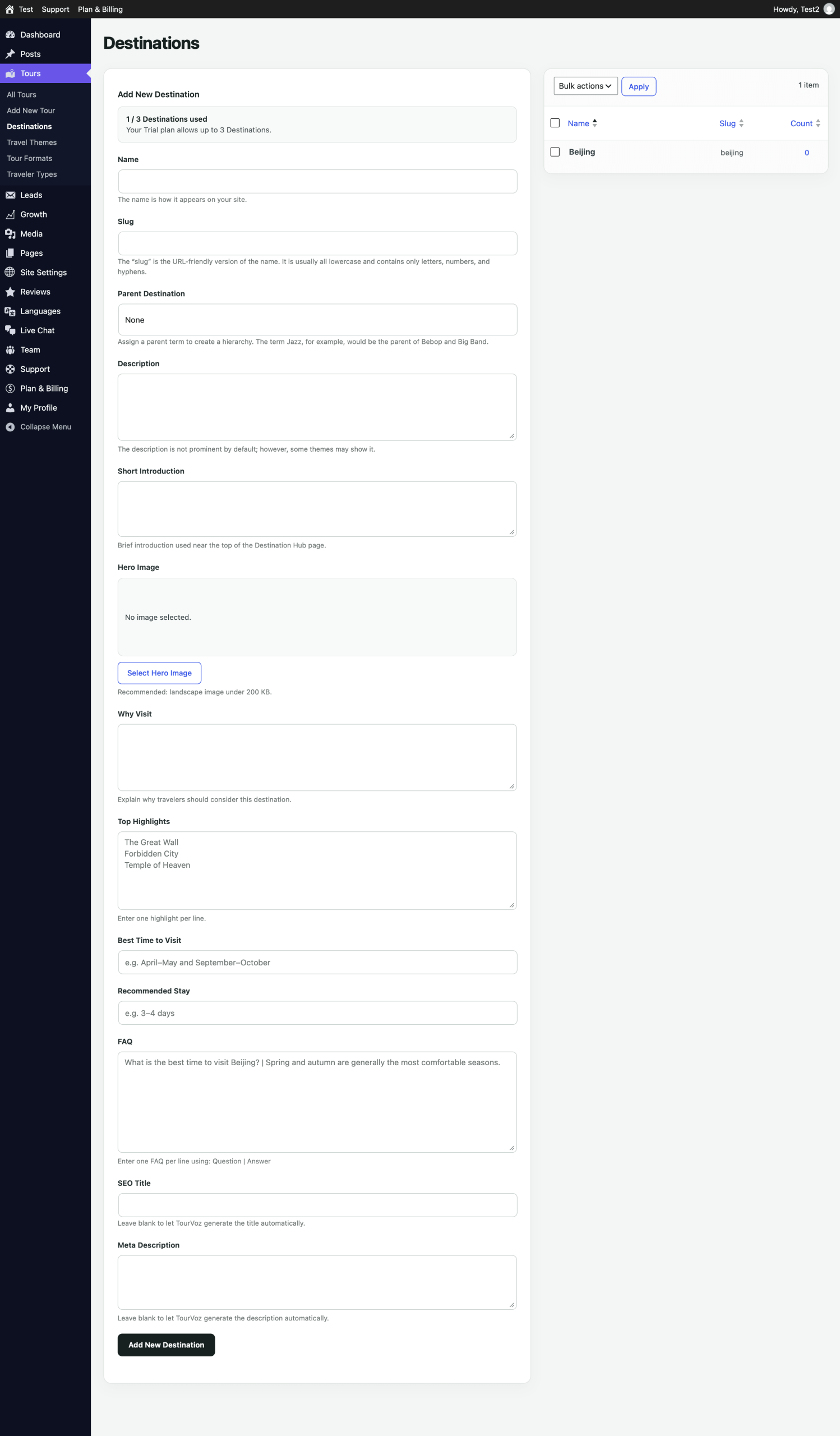Click the Pages icon in sidebar

click(x=10, y=253)
